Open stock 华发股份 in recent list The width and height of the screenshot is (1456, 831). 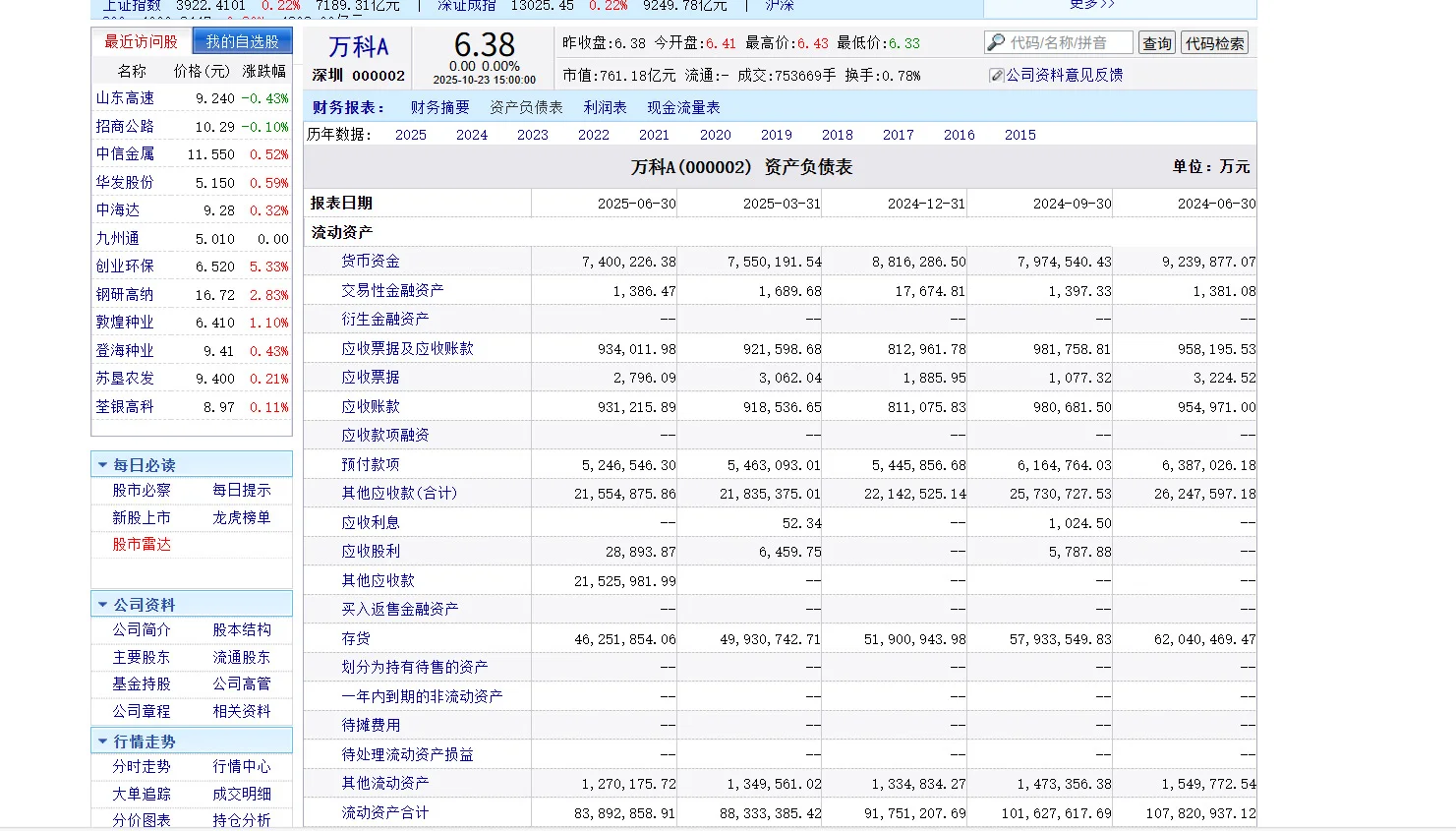coord(125,183)
